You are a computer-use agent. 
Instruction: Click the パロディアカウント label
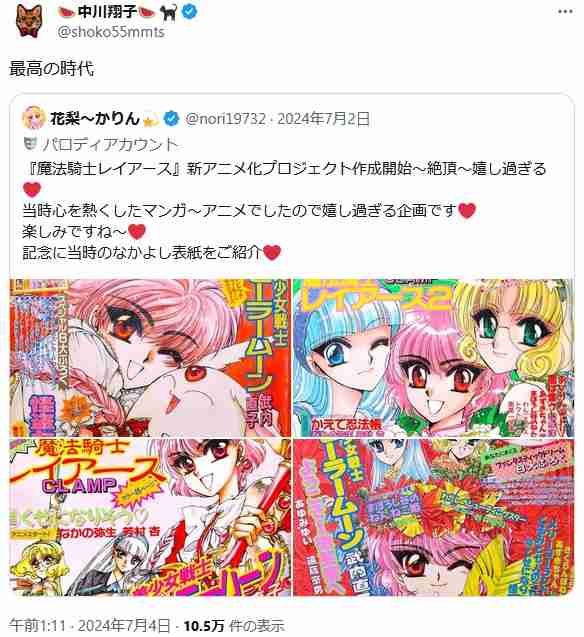(x=110, y=144)
